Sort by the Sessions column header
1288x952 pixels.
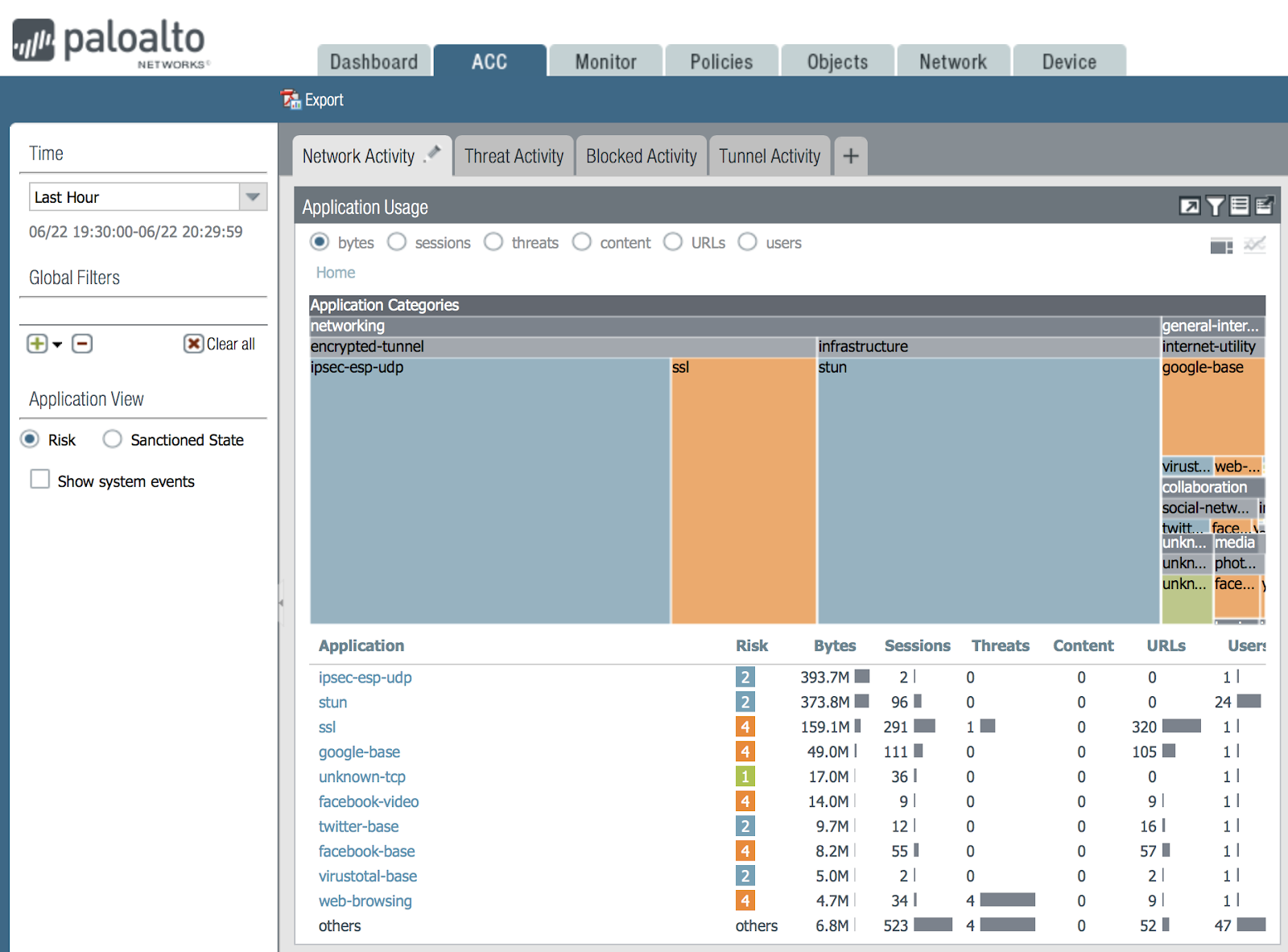pos(917,645)
